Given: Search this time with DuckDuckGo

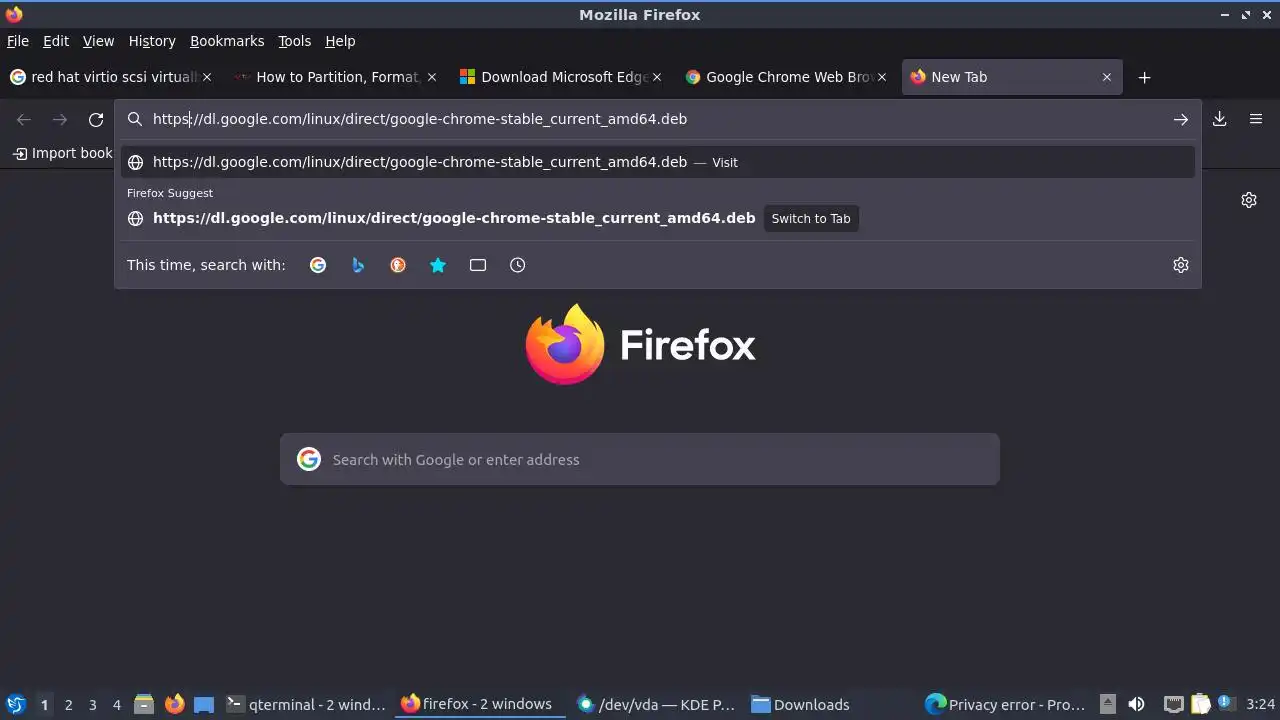Looking at the screenshot, I should point(398,265).
